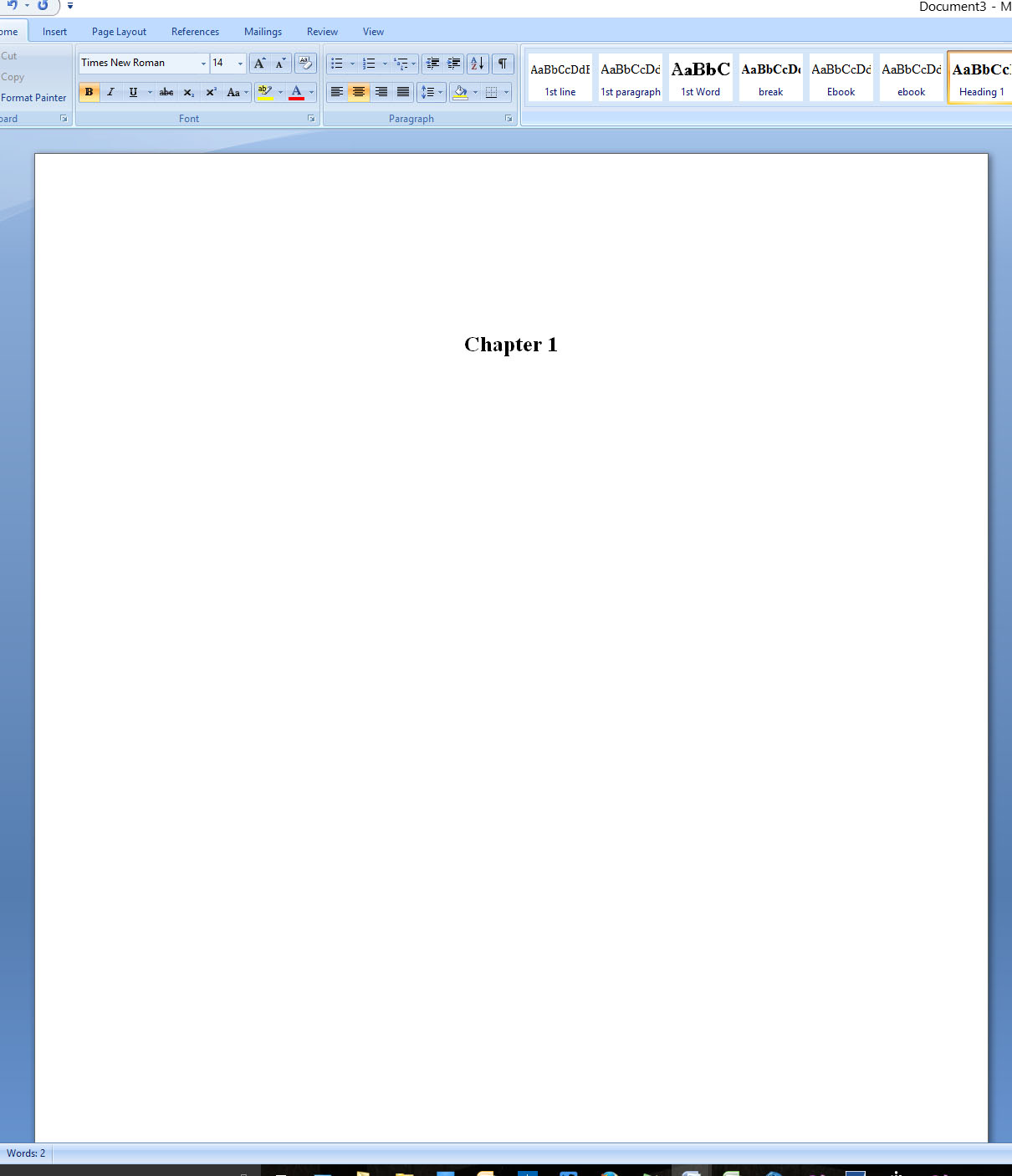Open the Review tab

coord(322,32)
